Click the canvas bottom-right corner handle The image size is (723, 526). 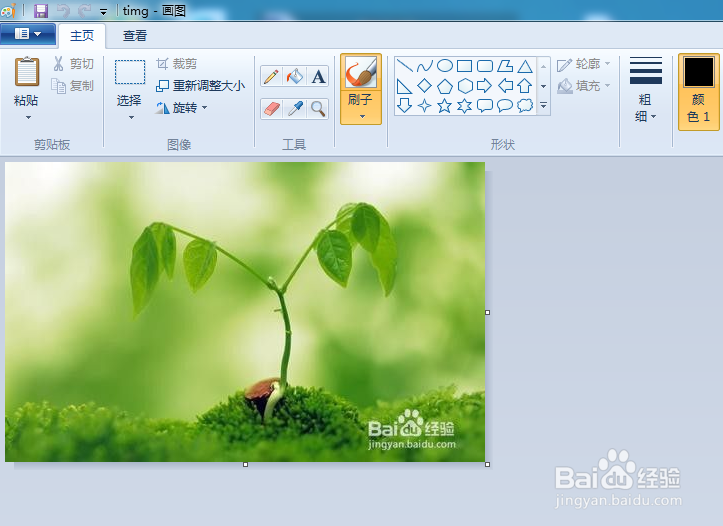487,465
